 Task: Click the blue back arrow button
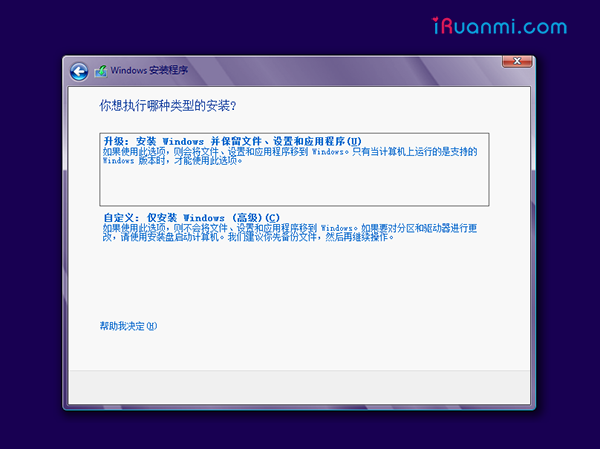click(x=79, y=71)
